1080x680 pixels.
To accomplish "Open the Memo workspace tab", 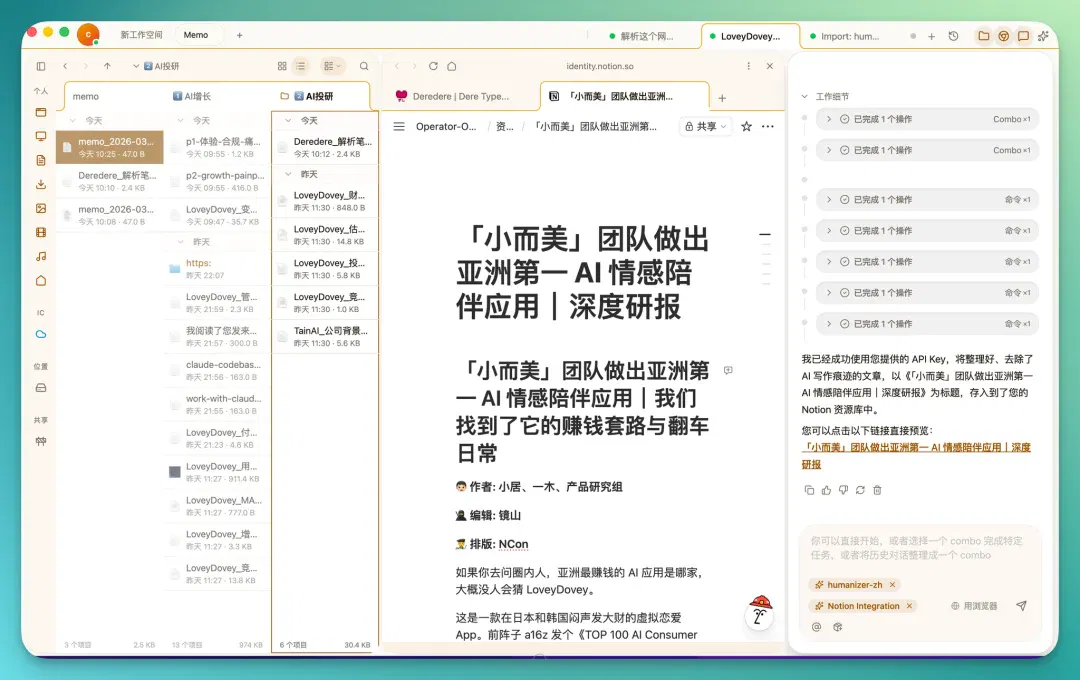I will pos(196,35).
